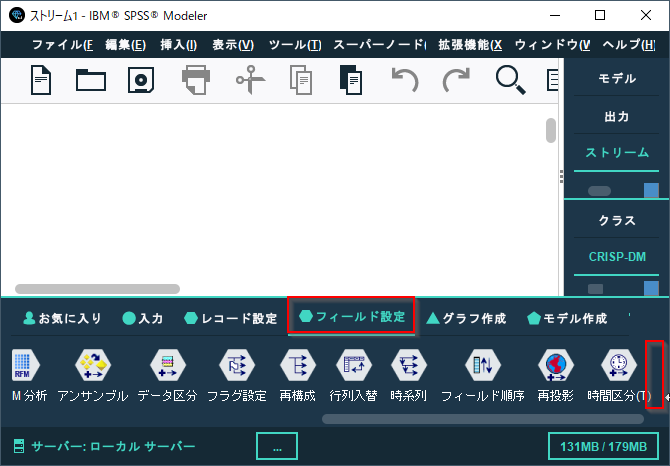Search nodes with the magnifying glass icon
Image resolution: width=670 pixels, height=466 pixels.
click(511, 80)
